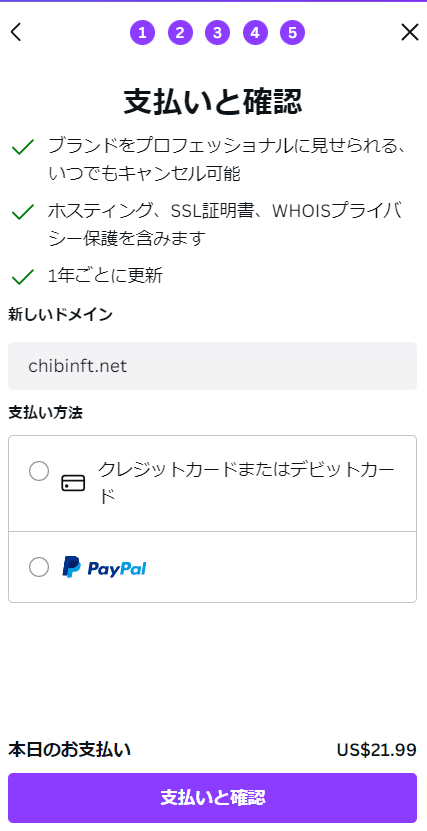Jump to step 3 indicator

tap(217, 33)
